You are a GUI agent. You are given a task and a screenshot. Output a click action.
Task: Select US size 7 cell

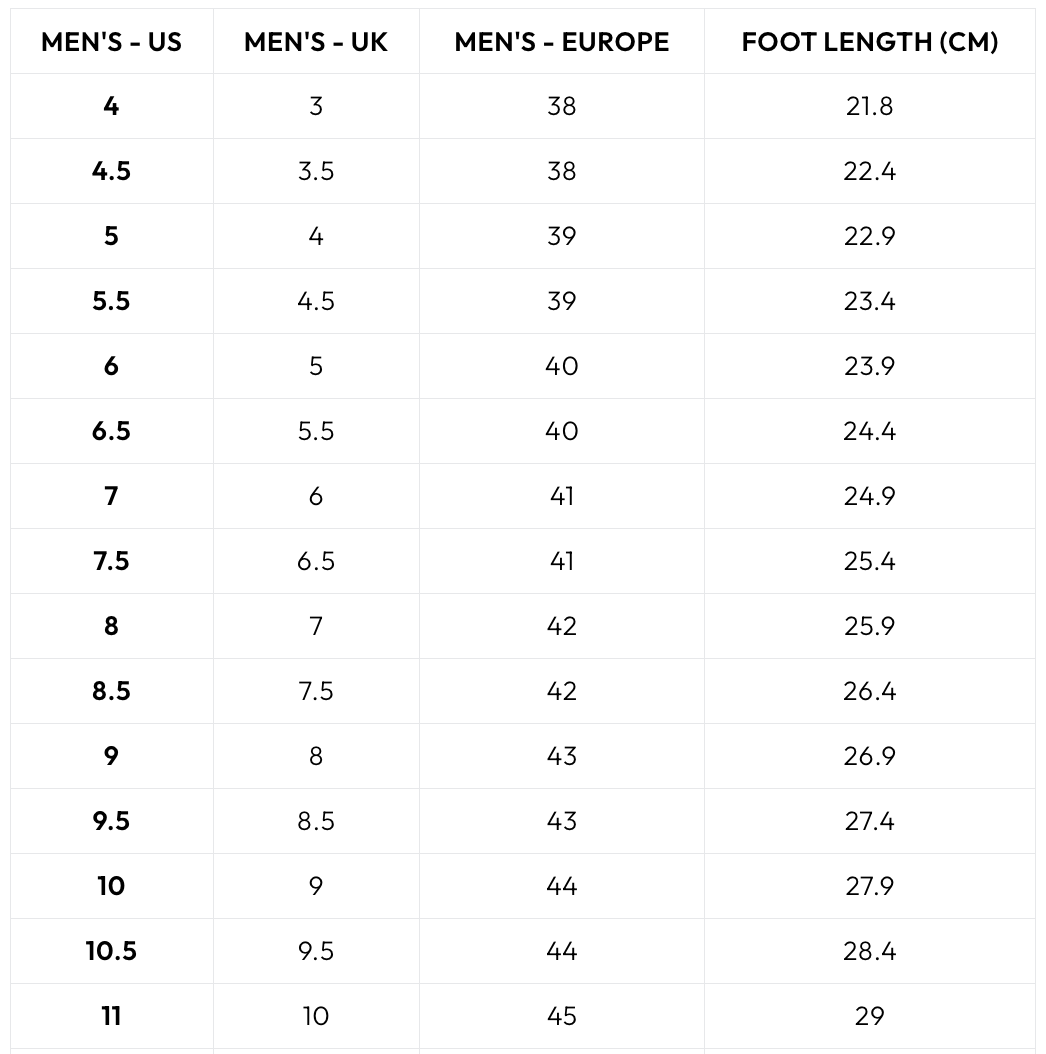111,496
